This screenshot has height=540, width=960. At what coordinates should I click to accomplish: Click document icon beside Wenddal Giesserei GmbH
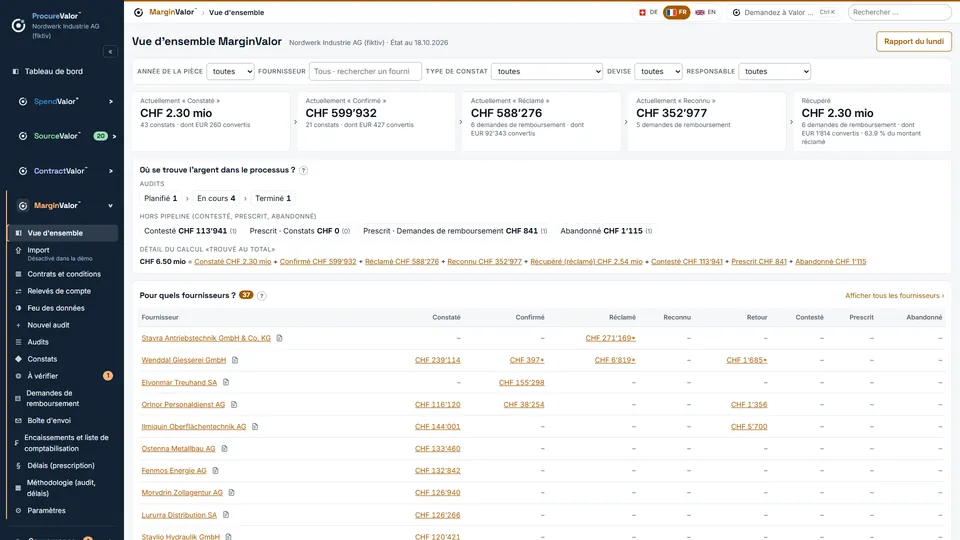click(234, 360)
